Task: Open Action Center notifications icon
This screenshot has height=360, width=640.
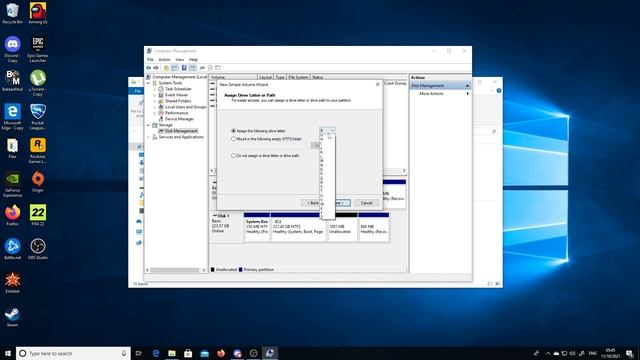Action: (630, 353)
